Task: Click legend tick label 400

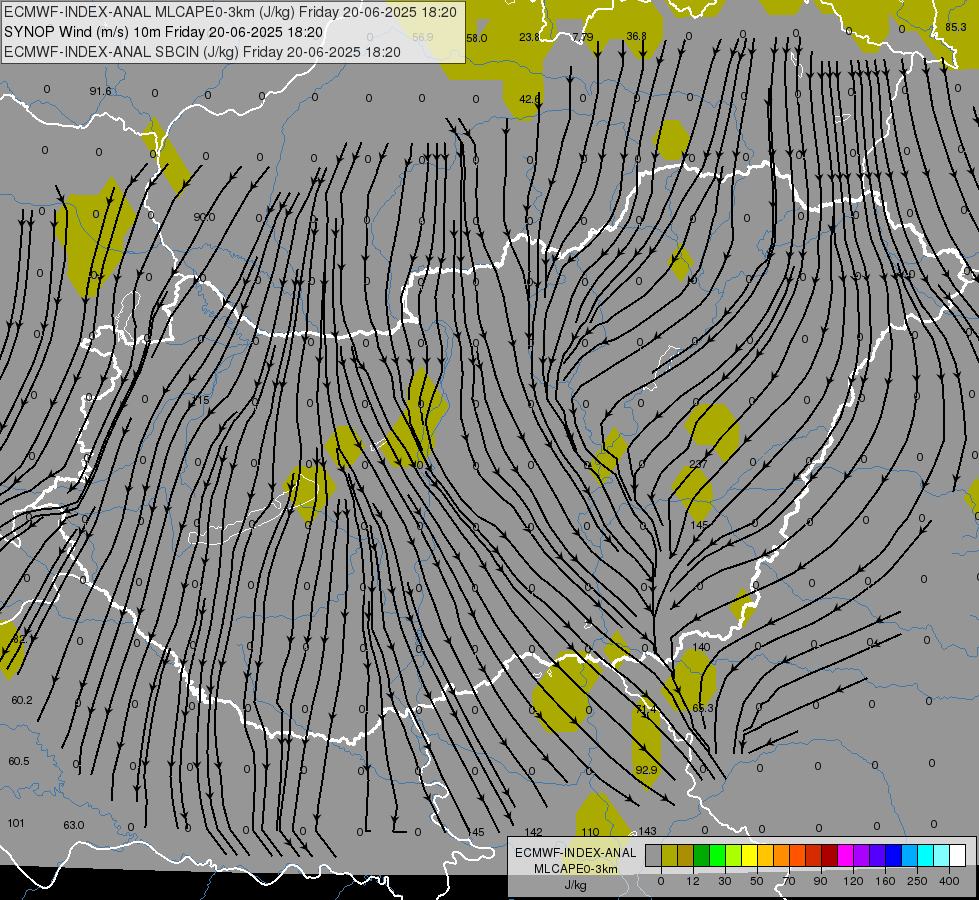Action: 949,881
